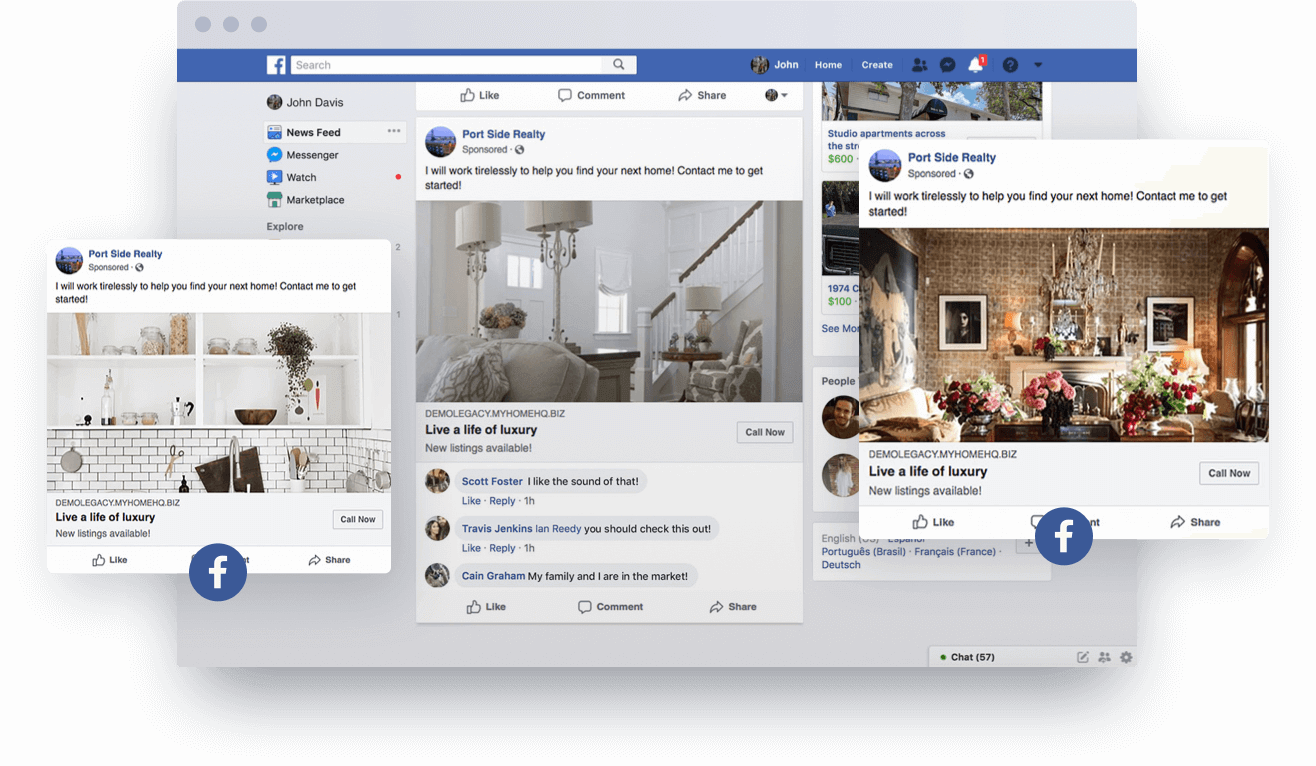Click Travis Jenkins' comment avatar

437,528
